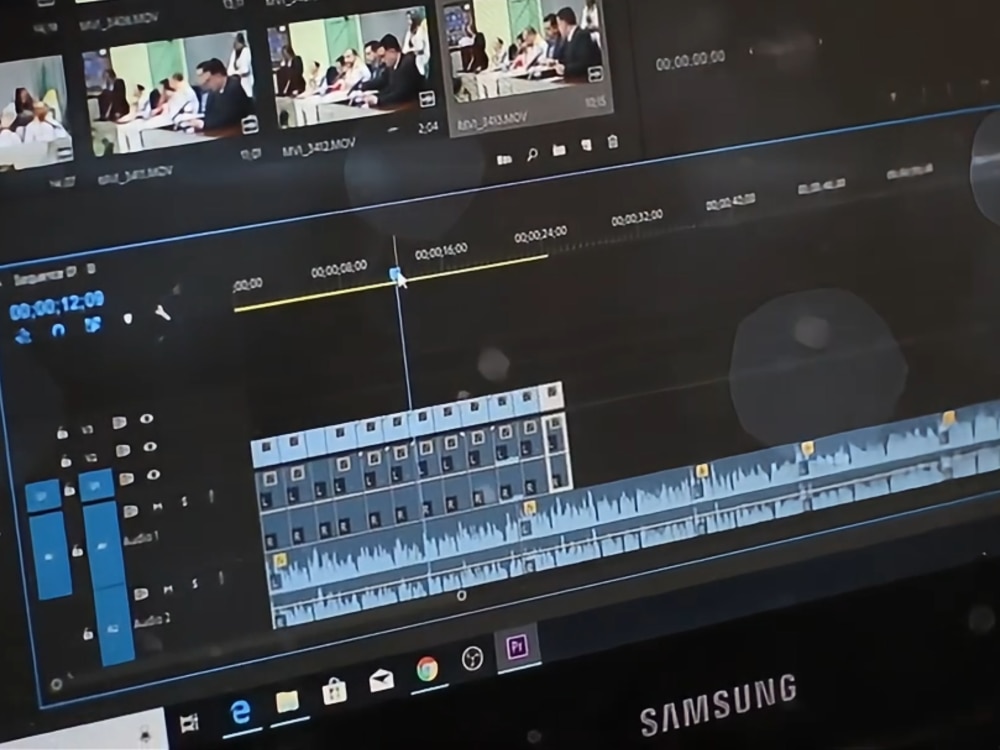Click the New Bin folder icon
The height and width of the screenshot is (750, 1000).
click(x=559, y=150)
